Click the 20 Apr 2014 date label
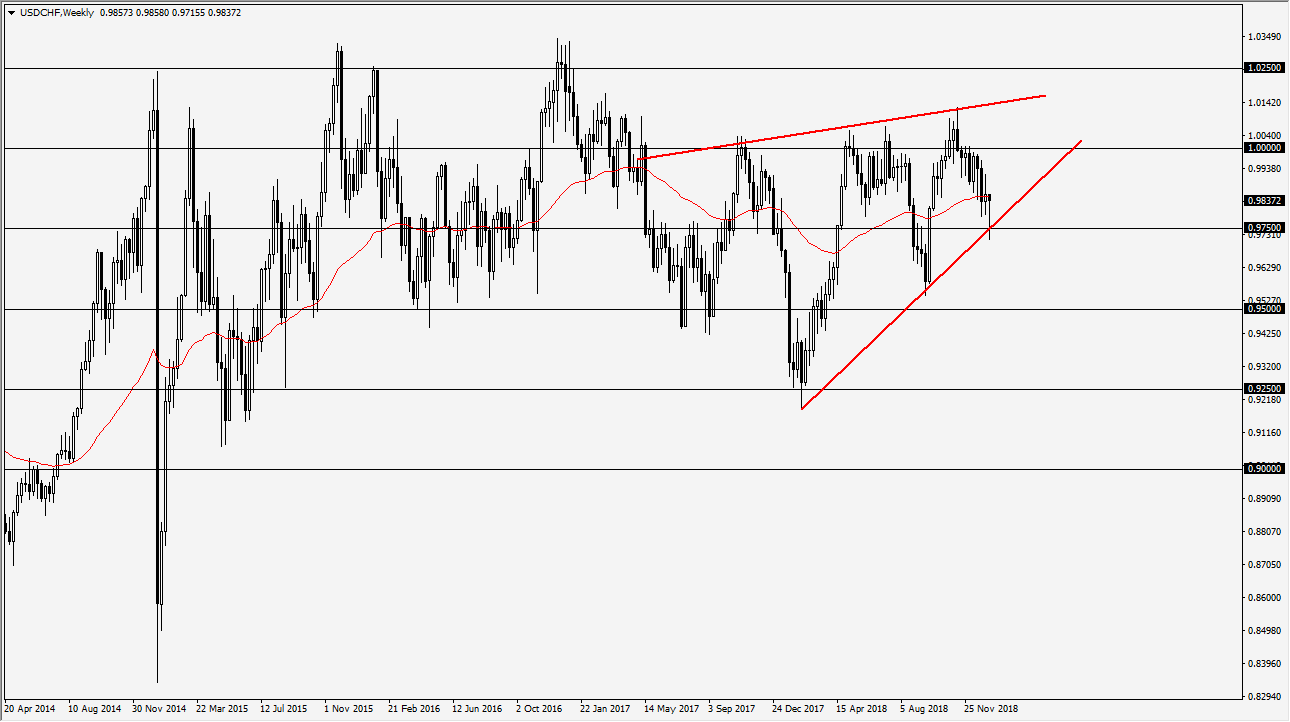Viewport: 1290px width, 722px height. [x=31, y=708]
